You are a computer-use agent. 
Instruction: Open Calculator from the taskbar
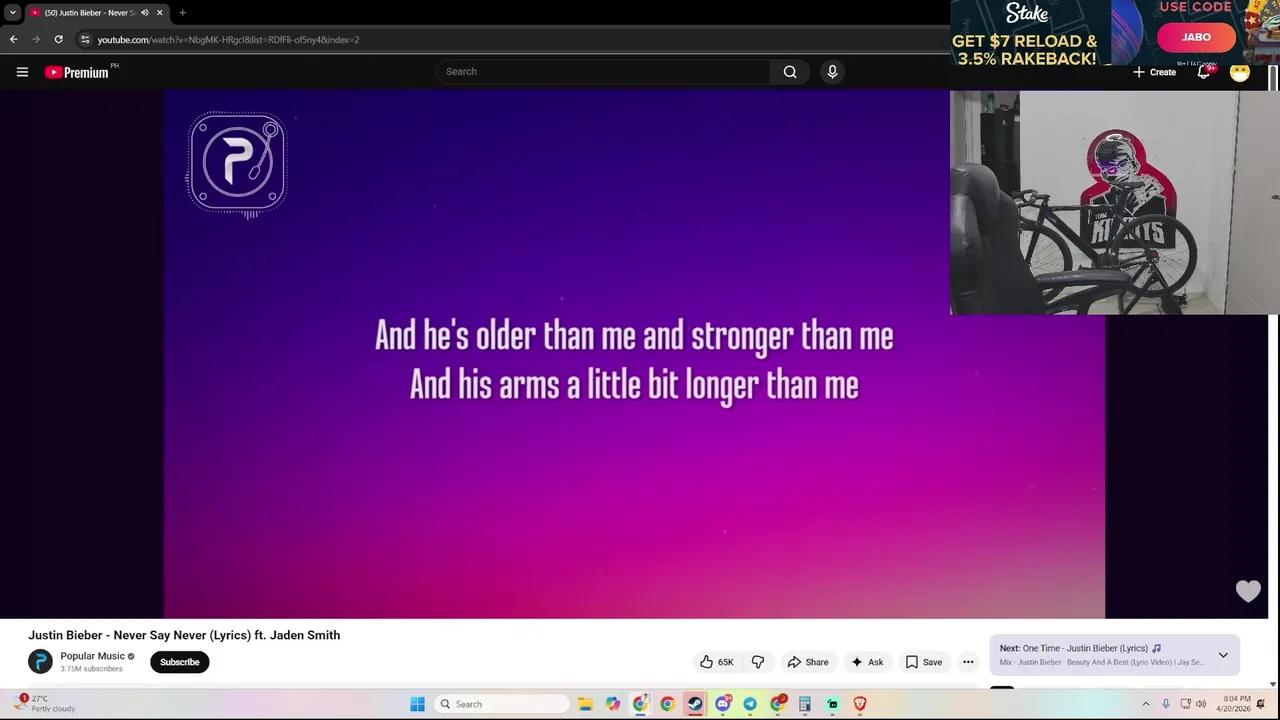point(805,704)
